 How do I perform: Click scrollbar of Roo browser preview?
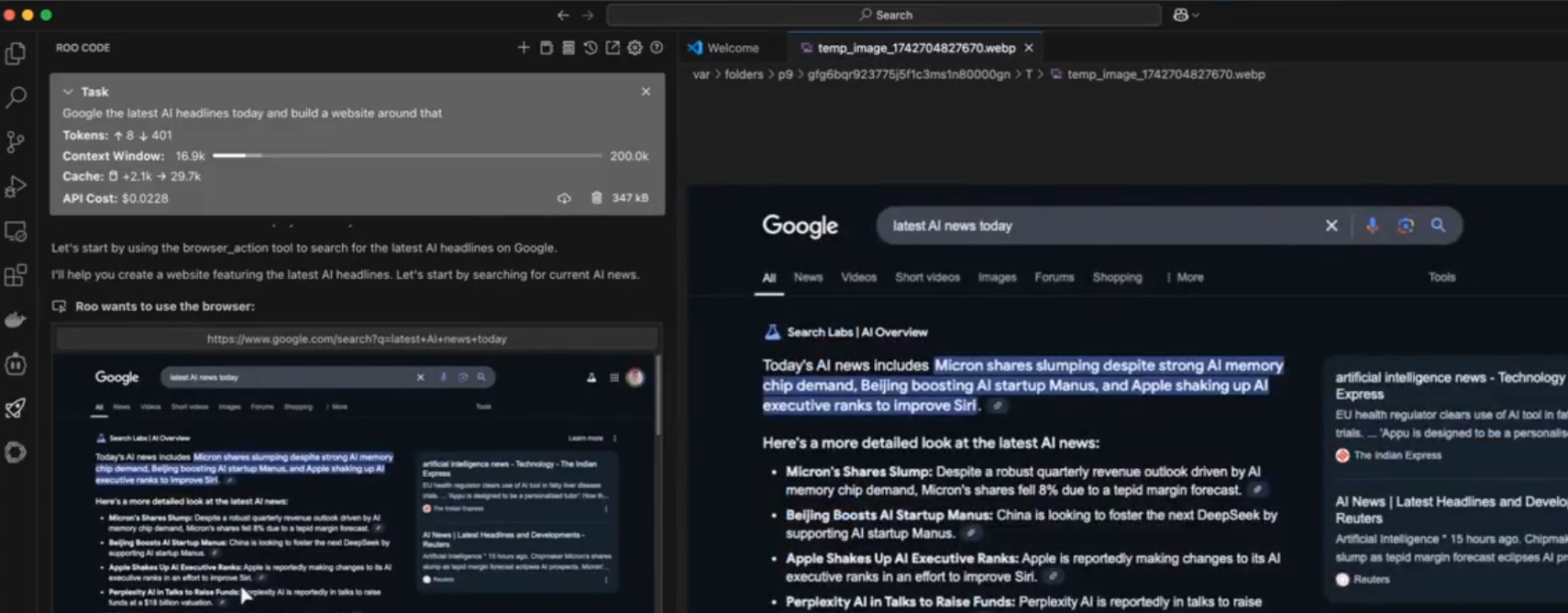click(x=658, y=395)
